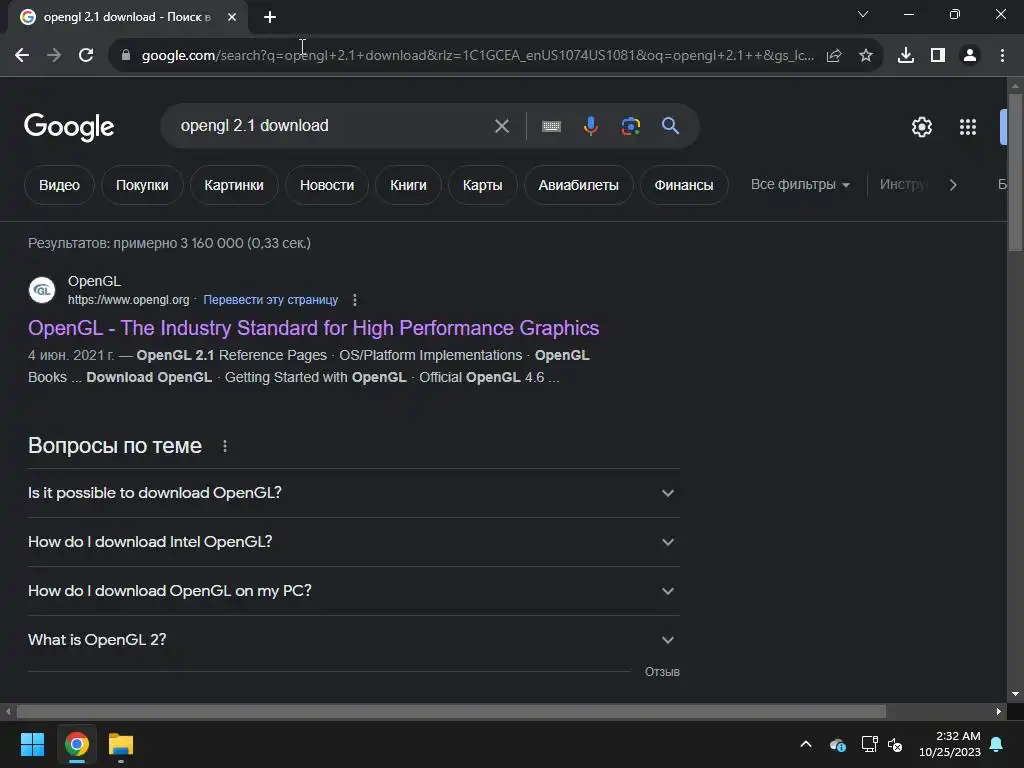Open the clock showing 2:32 AM
The height and width of the screenshot is (768, 1024).
(x=950, y=744)
